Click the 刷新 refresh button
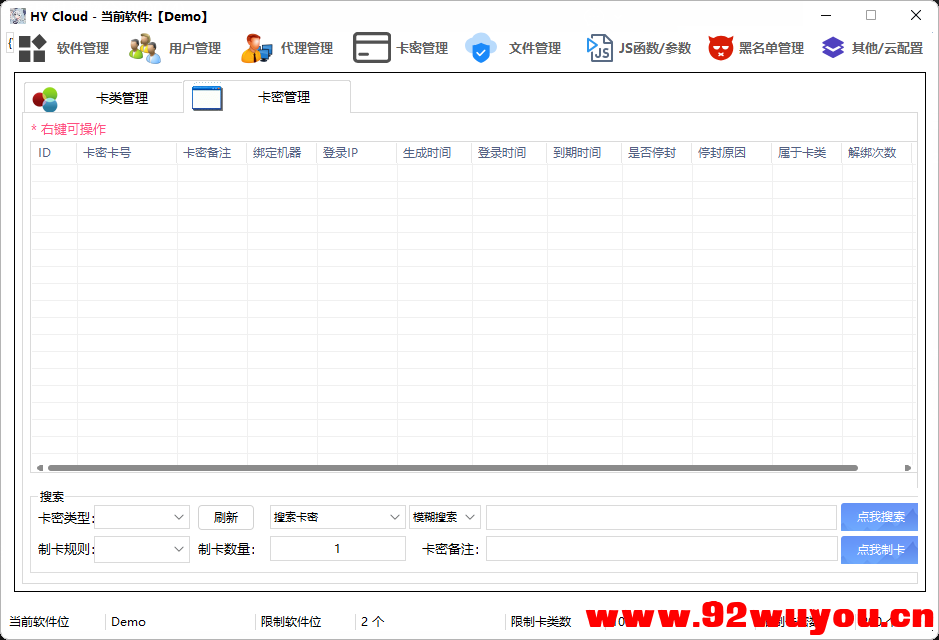939x640 pixels. click(225, 517)
